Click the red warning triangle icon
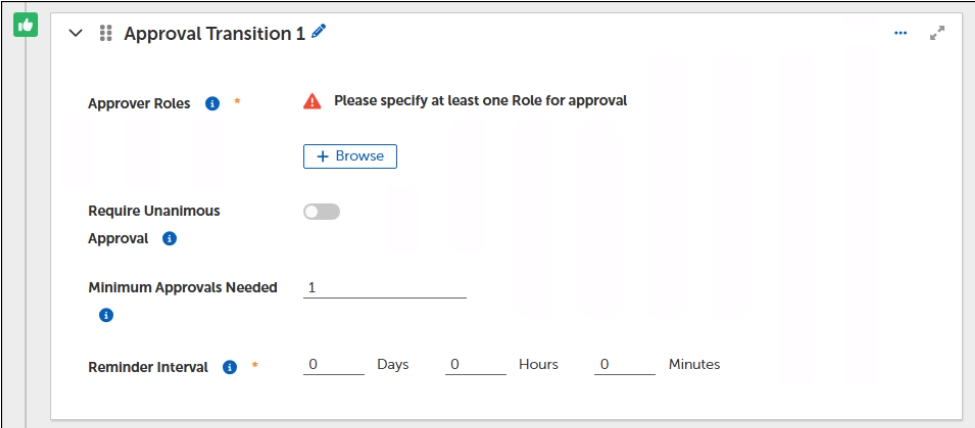Viewport: 975px width, 428px height. [313, 101]
